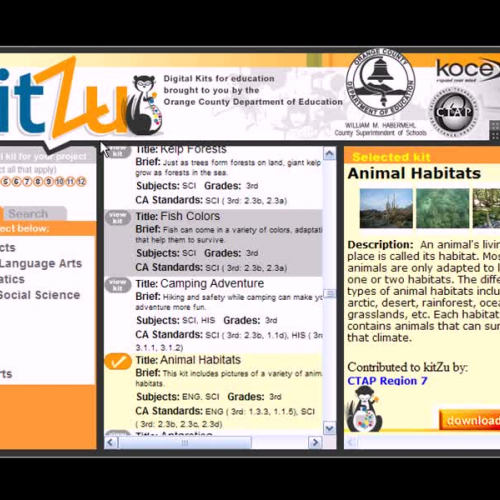Image resolution: width=500 pixels, height=500 pixels.
Task: Toggle the grade 9 circle filter
Action: tap(49, 182)
